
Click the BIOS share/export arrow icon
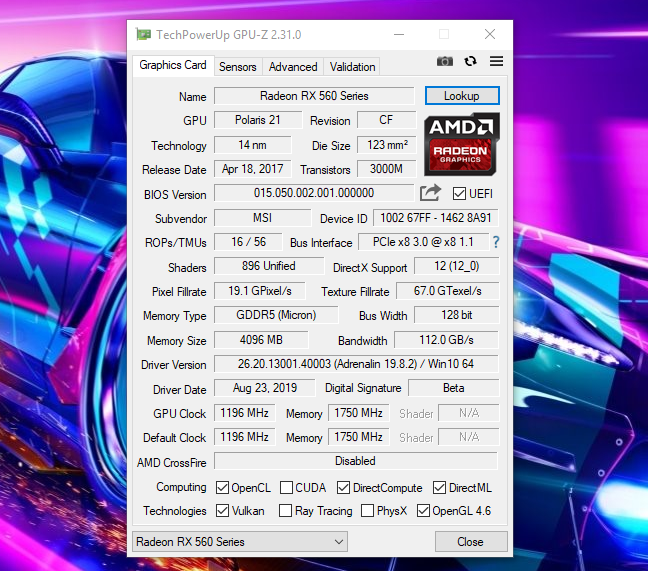coord(430,193)
